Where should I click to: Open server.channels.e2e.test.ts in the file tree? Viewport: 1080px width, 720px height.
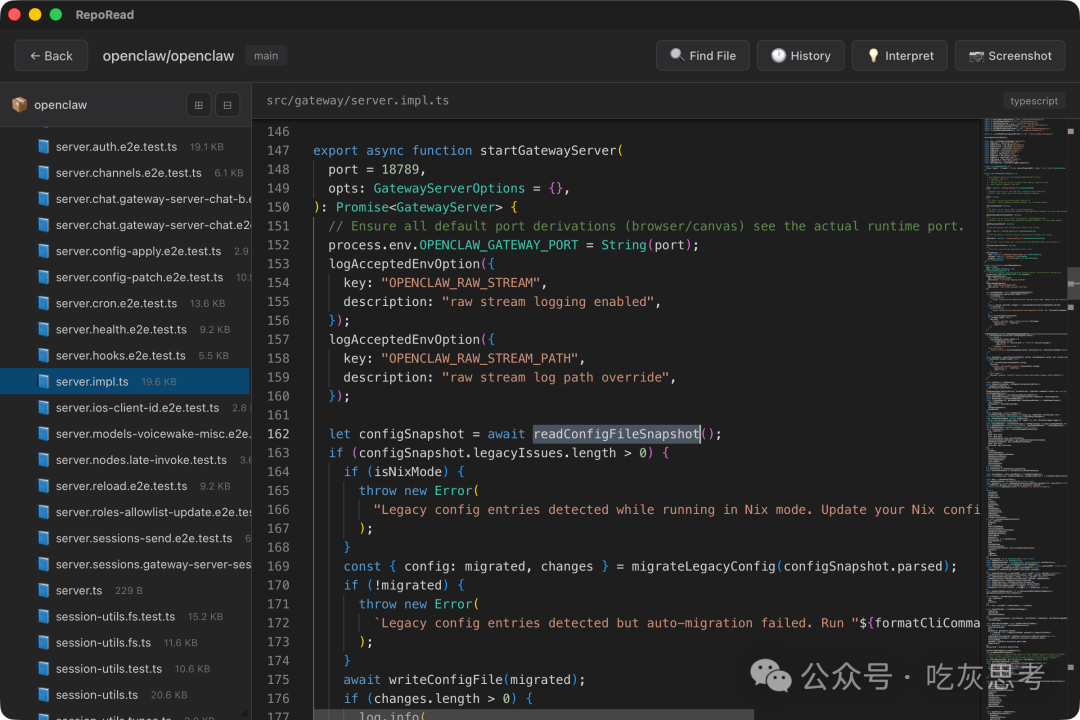coord(125,173)
